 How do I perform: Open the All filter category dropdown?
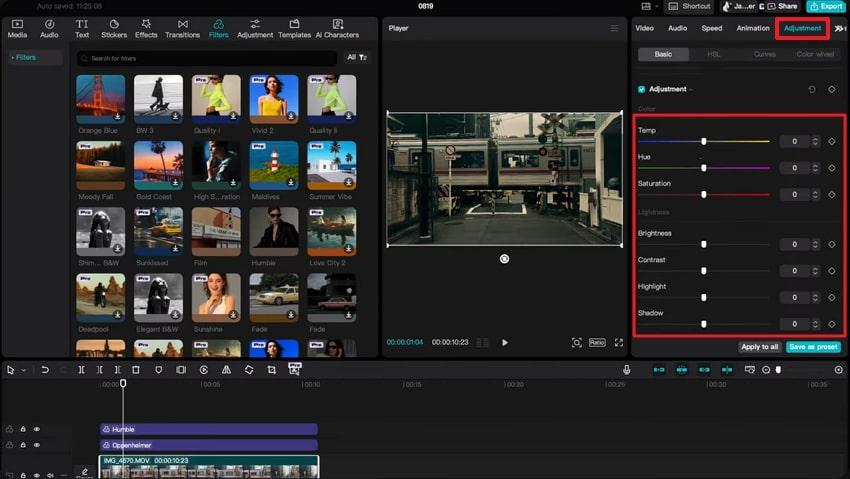357,57
